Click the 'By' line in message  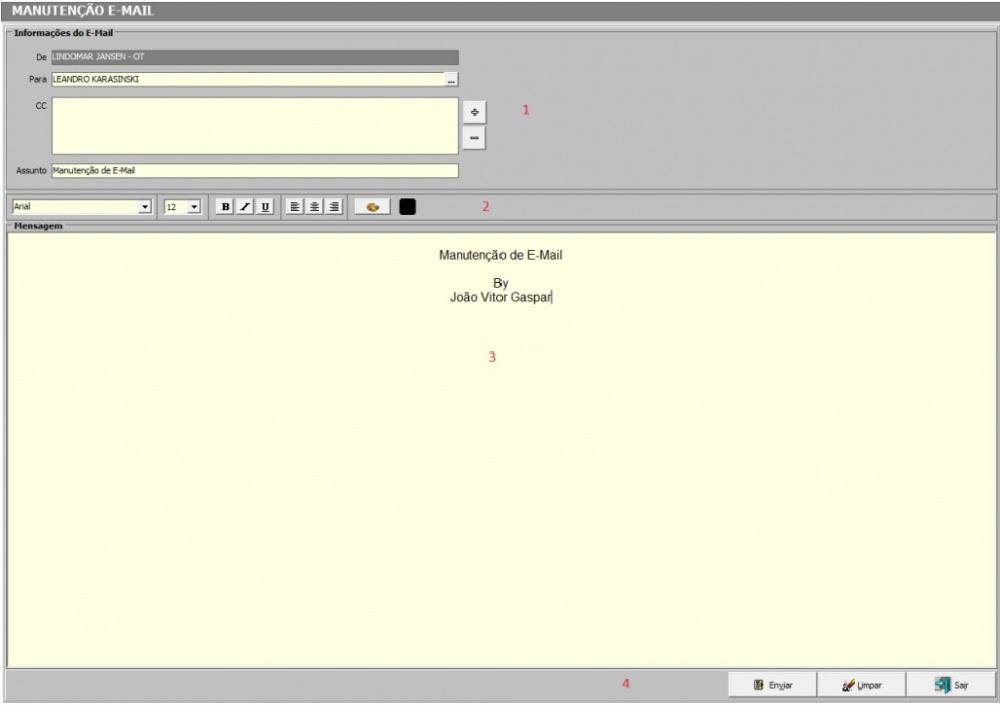tap(501, 283)
